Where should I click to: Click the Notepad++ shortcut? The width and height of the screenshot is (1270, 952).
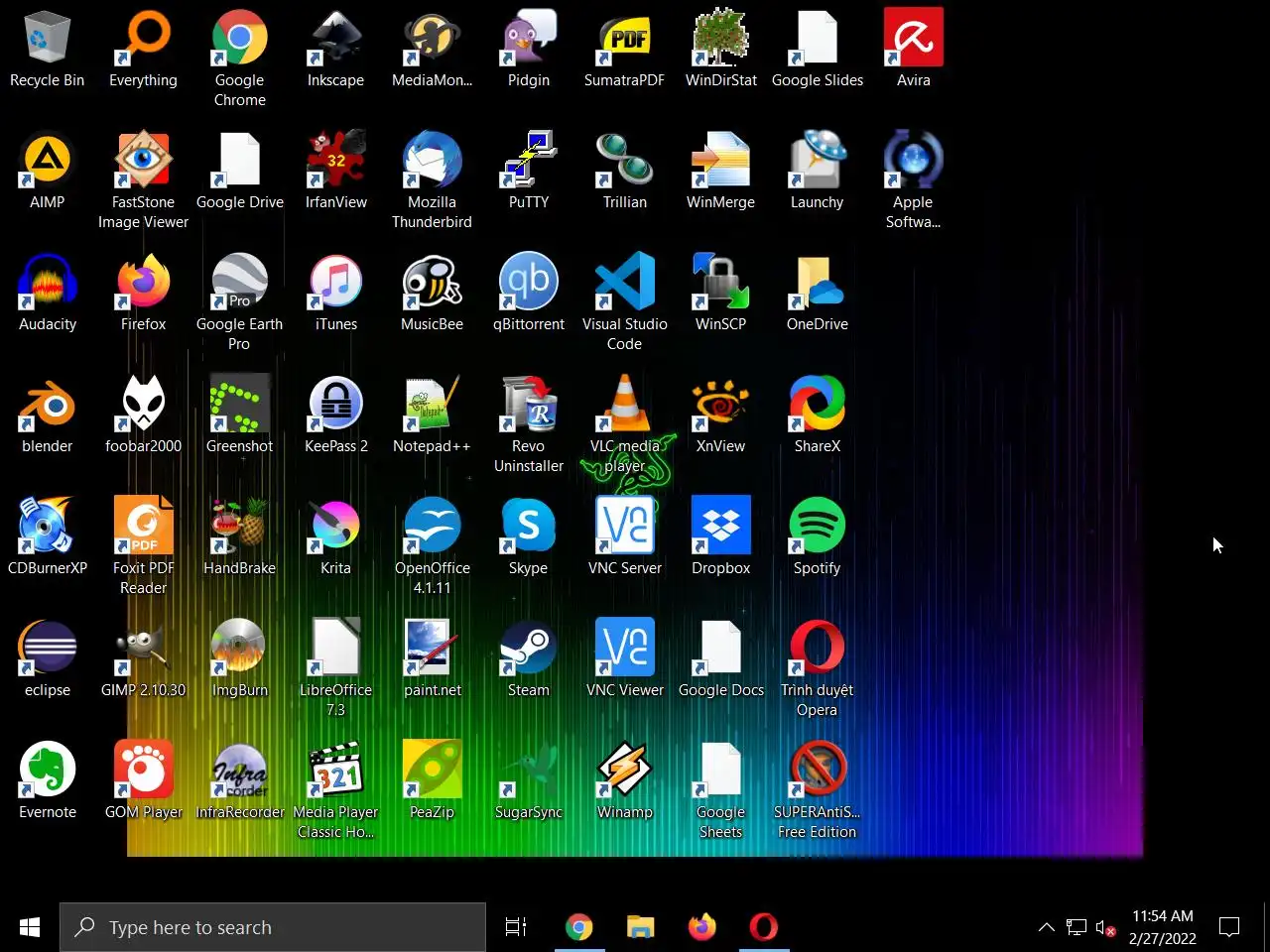[x=432, y=405]
